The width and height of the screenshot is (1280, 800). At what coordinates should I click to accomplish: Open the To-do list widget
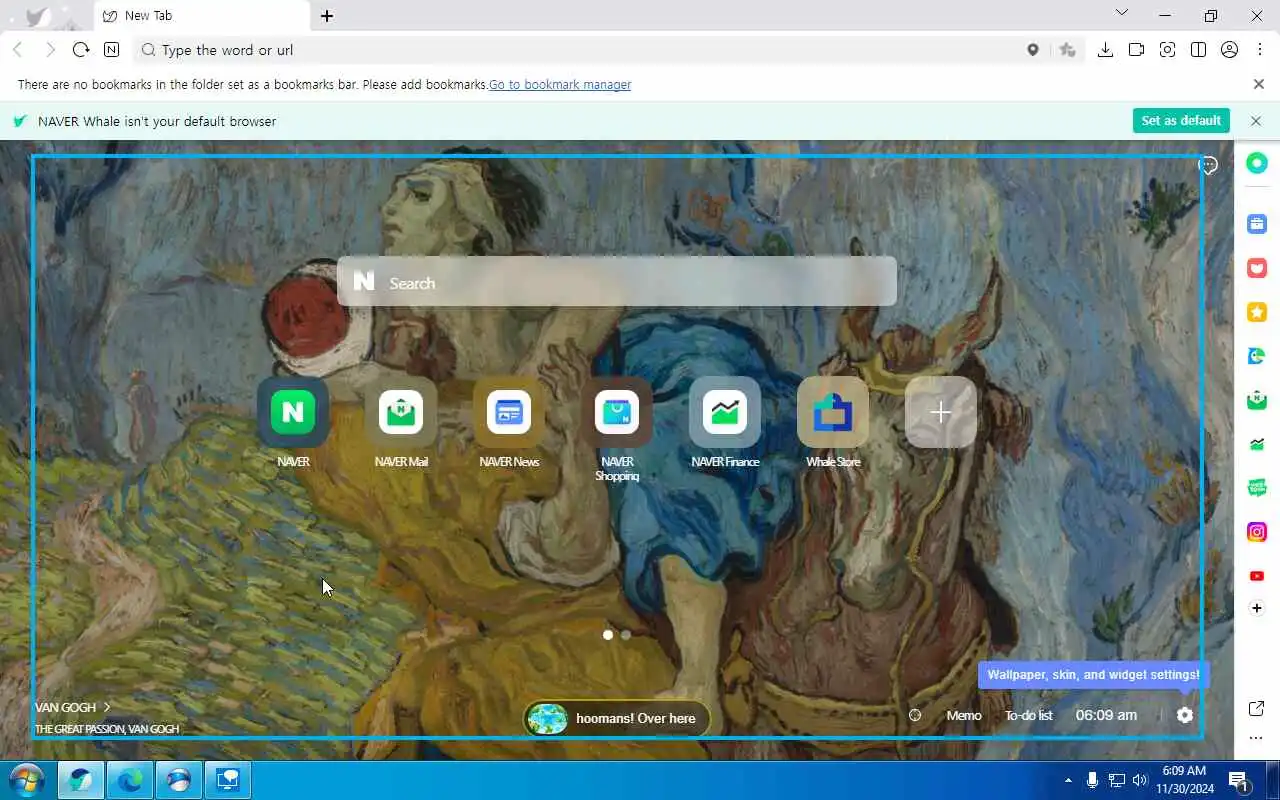click(x=1028, y=715)
